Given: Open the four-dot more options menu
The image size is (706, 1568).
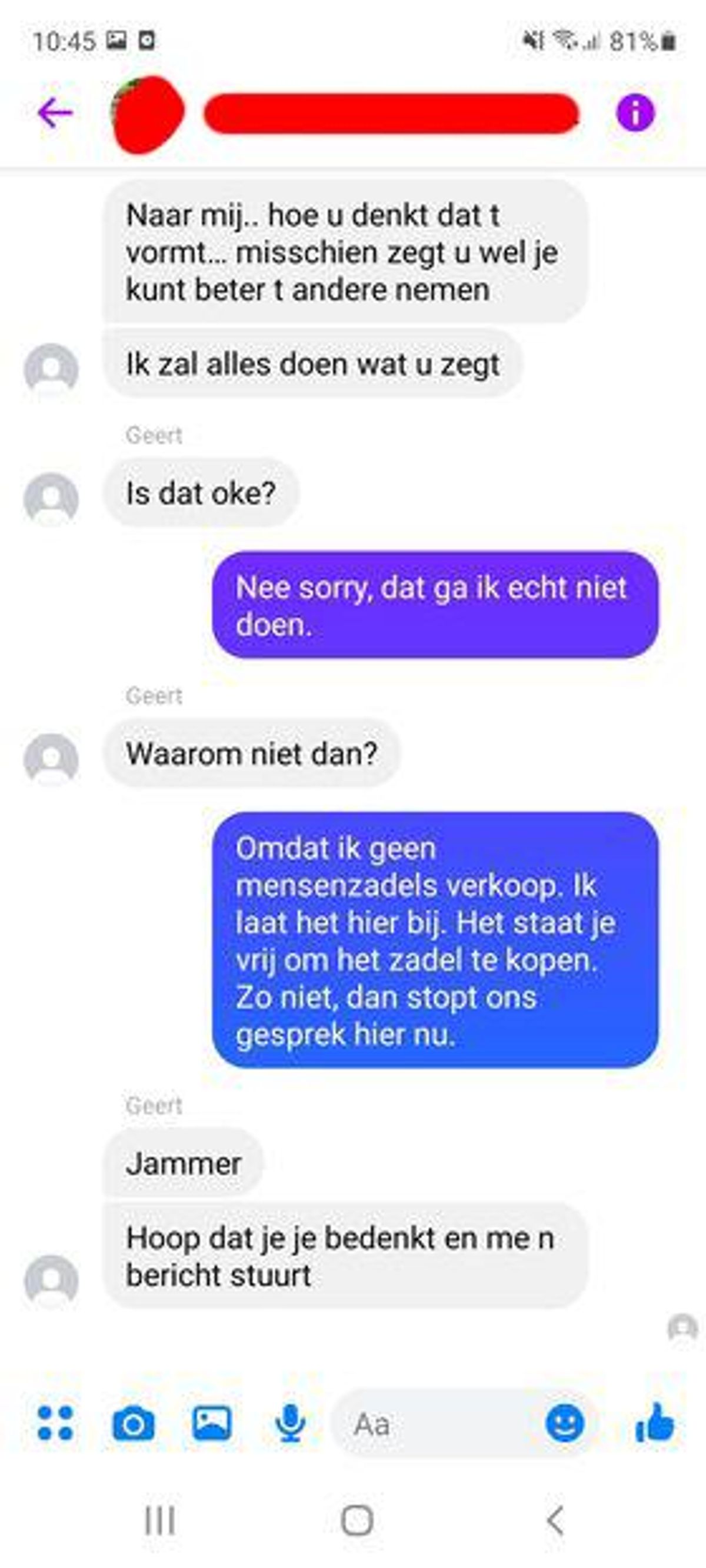Looking at the screenshot, I should pyautogui.click(x=55, y=1423).
